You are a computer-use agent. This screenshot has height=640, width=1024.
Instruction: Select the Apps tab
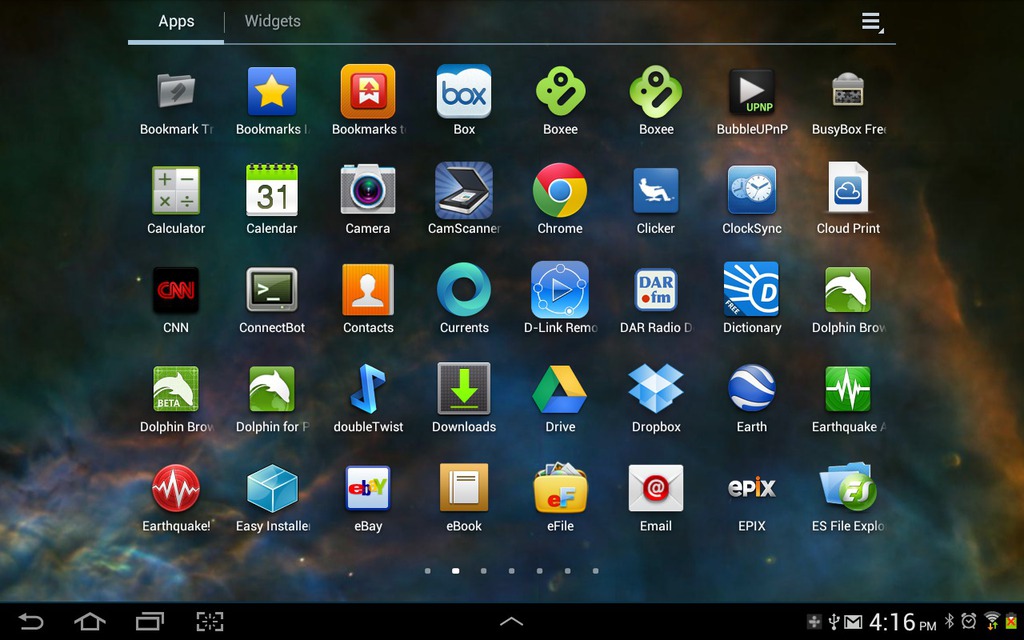(176, 21)
